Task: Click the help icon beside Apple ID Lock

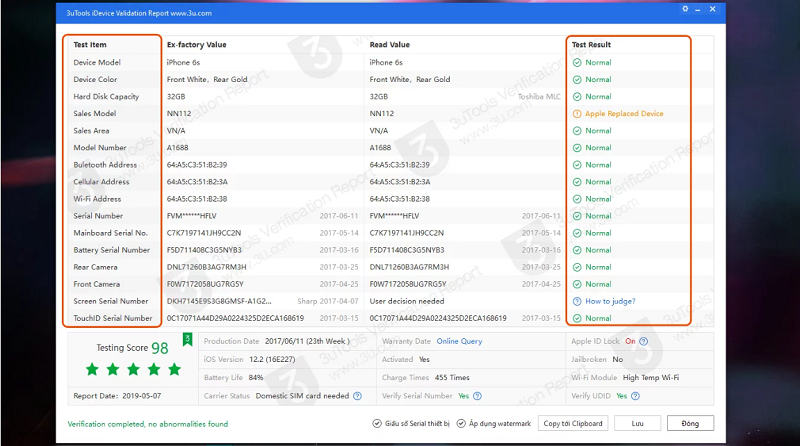Action: pyautogui.click(x=643, y=341)
